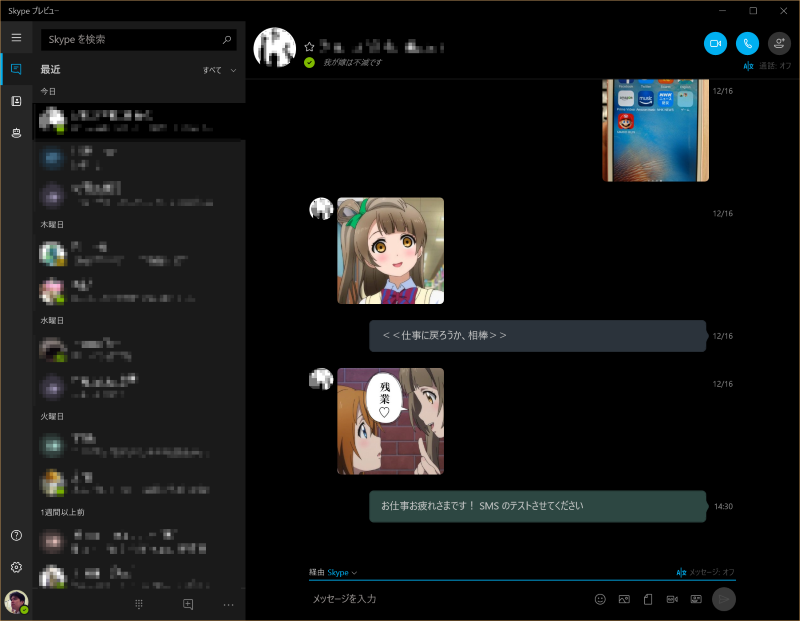800x621 pixels.
Task: Select the first chat under 今日
Action: click(139, 121)
